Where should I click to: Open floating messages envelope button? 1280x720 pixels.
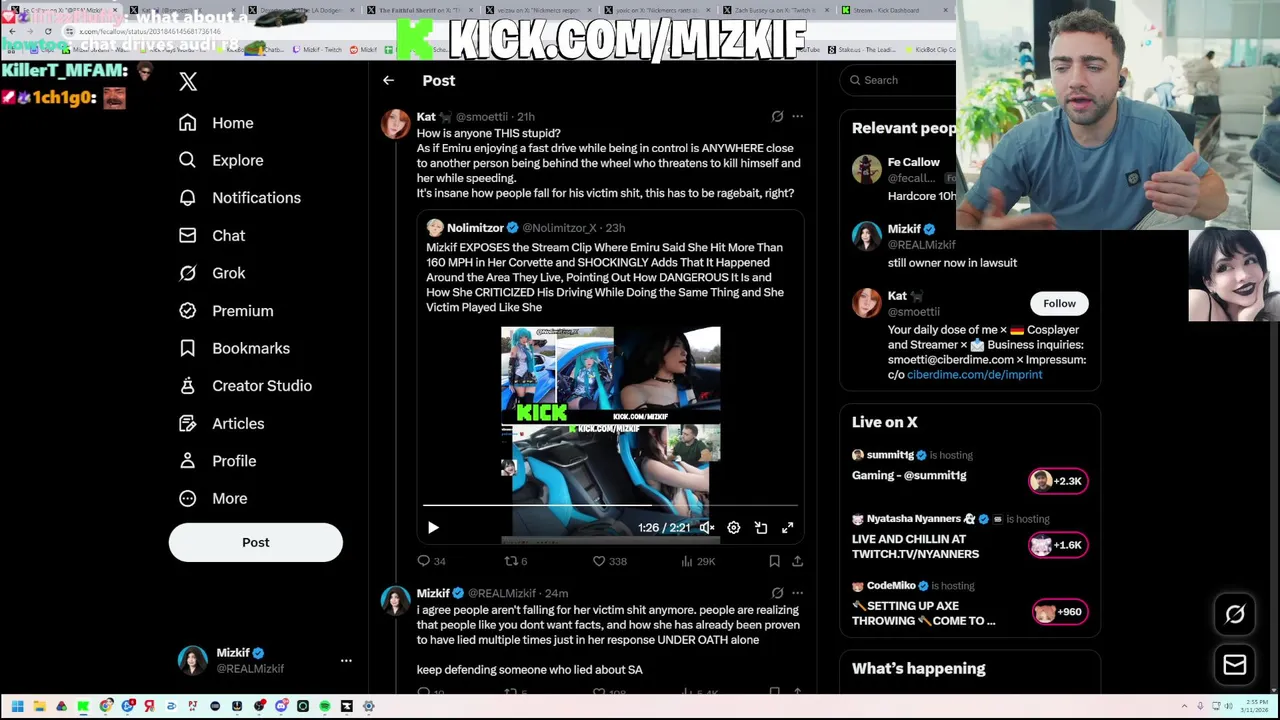click(1235, 665)
